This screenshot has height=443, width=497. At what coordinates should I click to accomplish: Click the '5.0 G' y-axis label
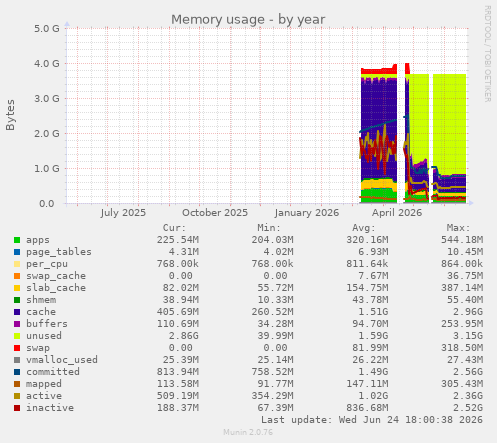(47, 29)
